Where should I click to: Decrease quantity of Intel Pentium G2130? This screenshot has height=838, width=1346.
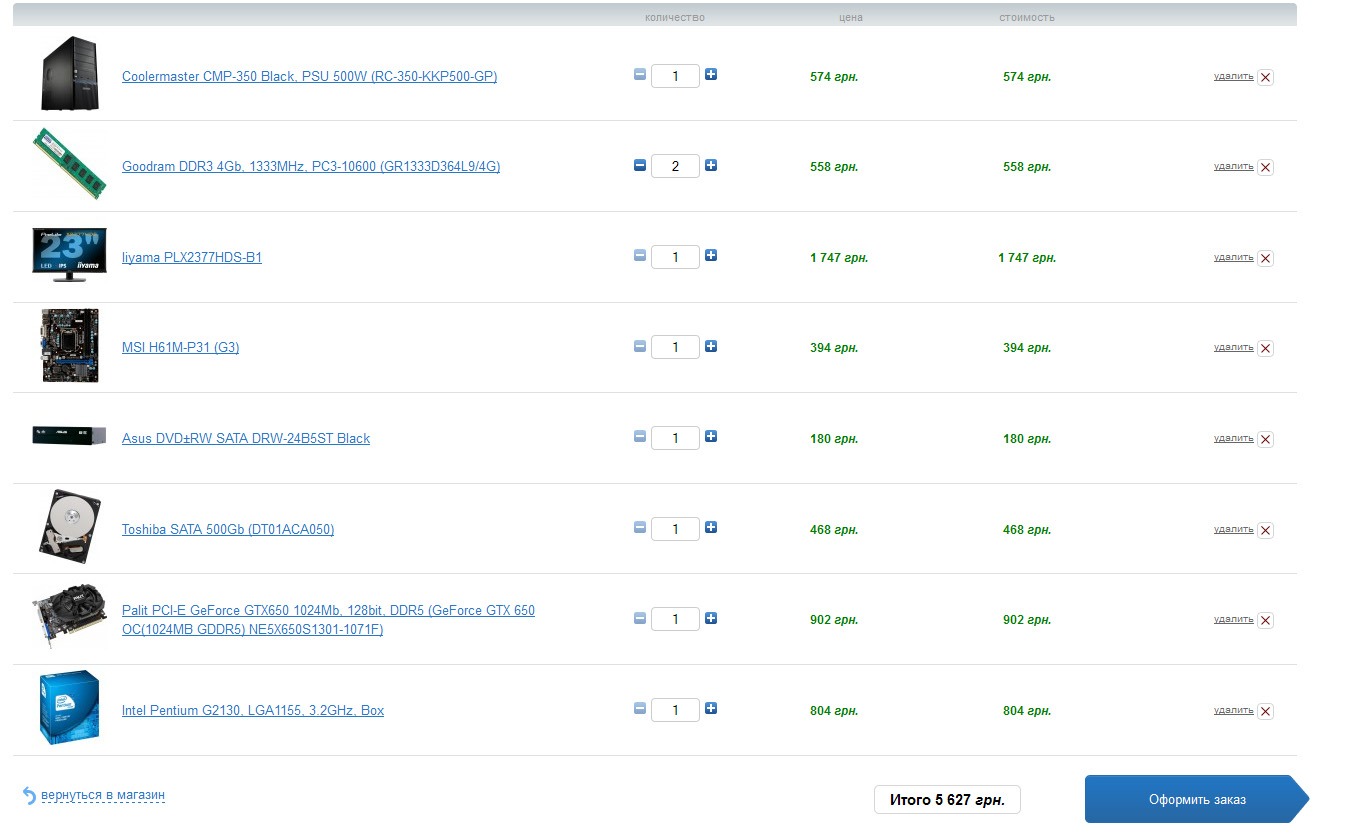tap(640, 708)
